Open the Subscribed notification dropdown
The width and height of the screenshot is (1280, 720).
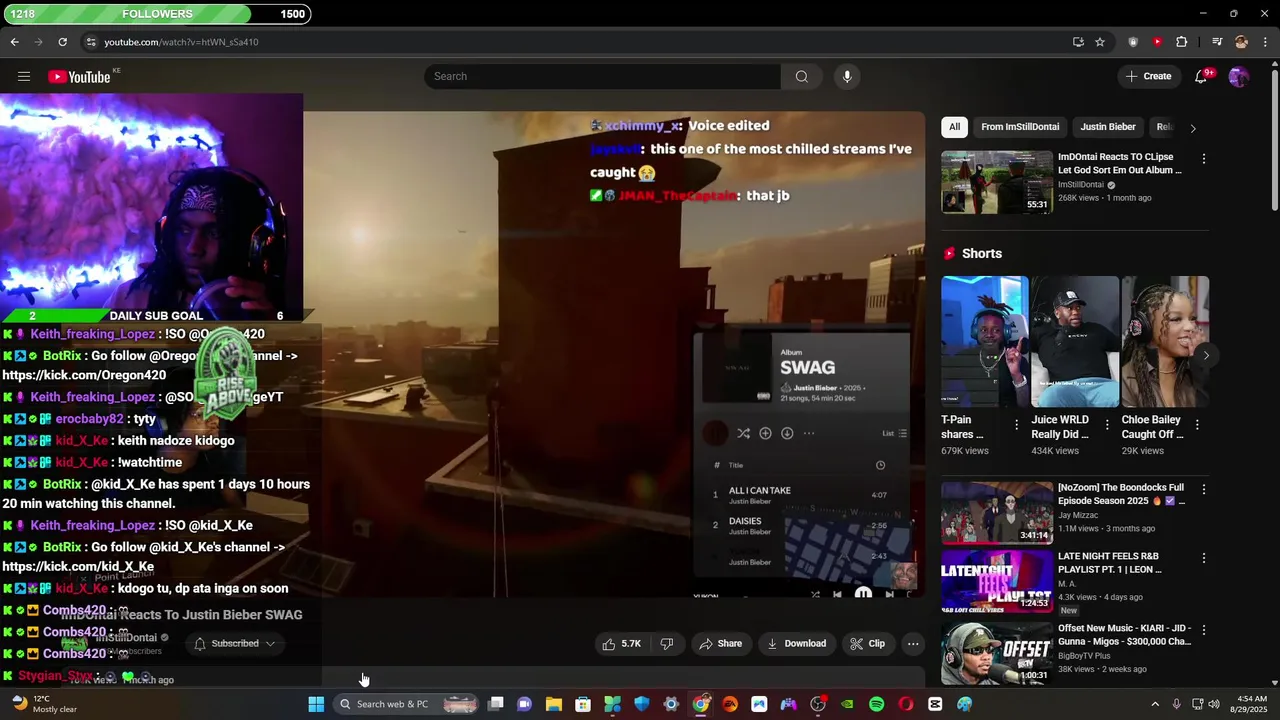[234, 643]
